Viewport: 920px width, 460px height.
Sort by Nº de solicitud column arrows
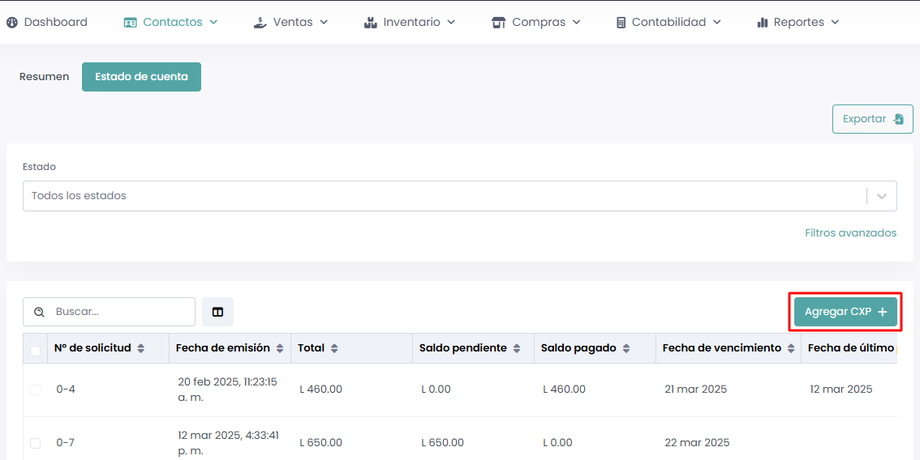[x=141, y=348]
